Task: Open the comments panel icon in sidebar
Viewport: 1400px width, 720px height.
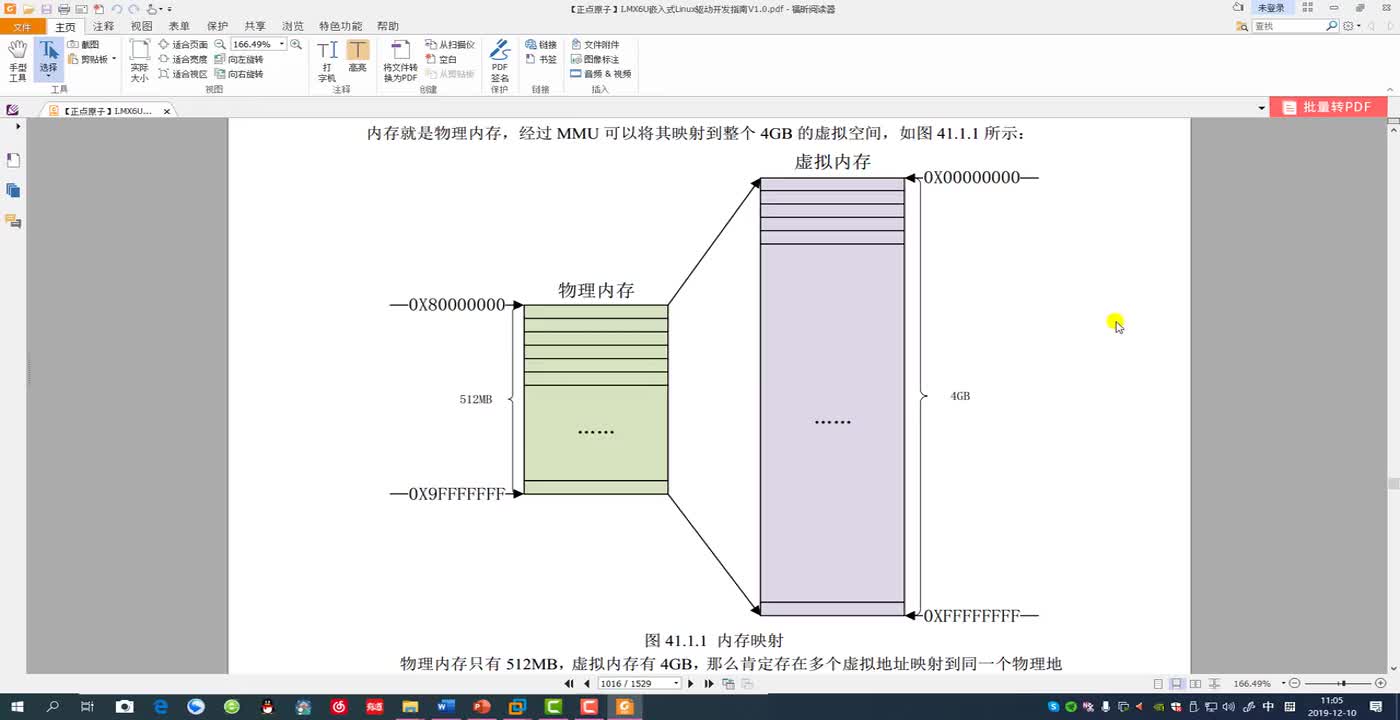Action: tap(13, 221)
